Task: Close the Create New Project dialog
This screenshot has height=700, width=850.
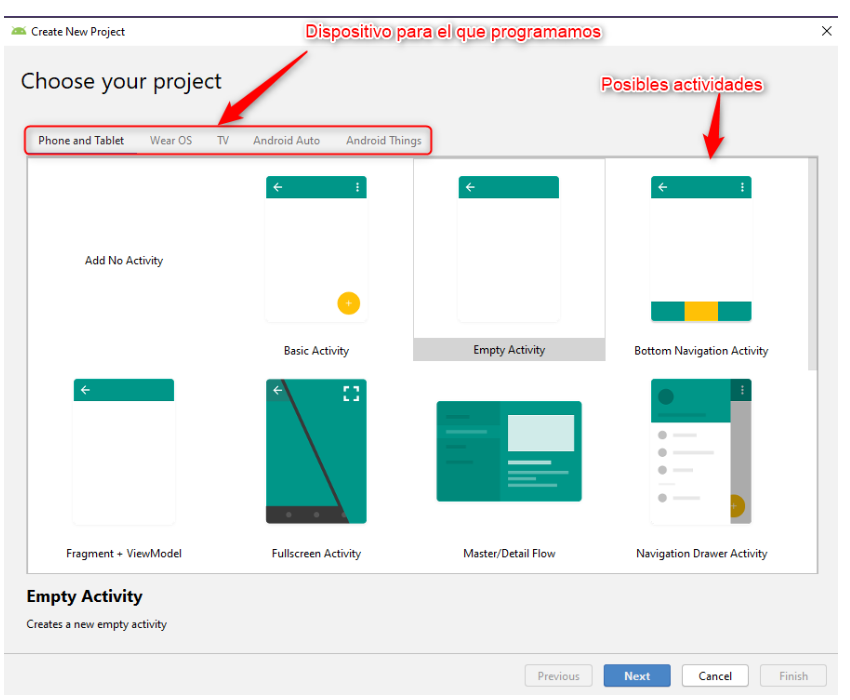Action: [x=826, y=31]
